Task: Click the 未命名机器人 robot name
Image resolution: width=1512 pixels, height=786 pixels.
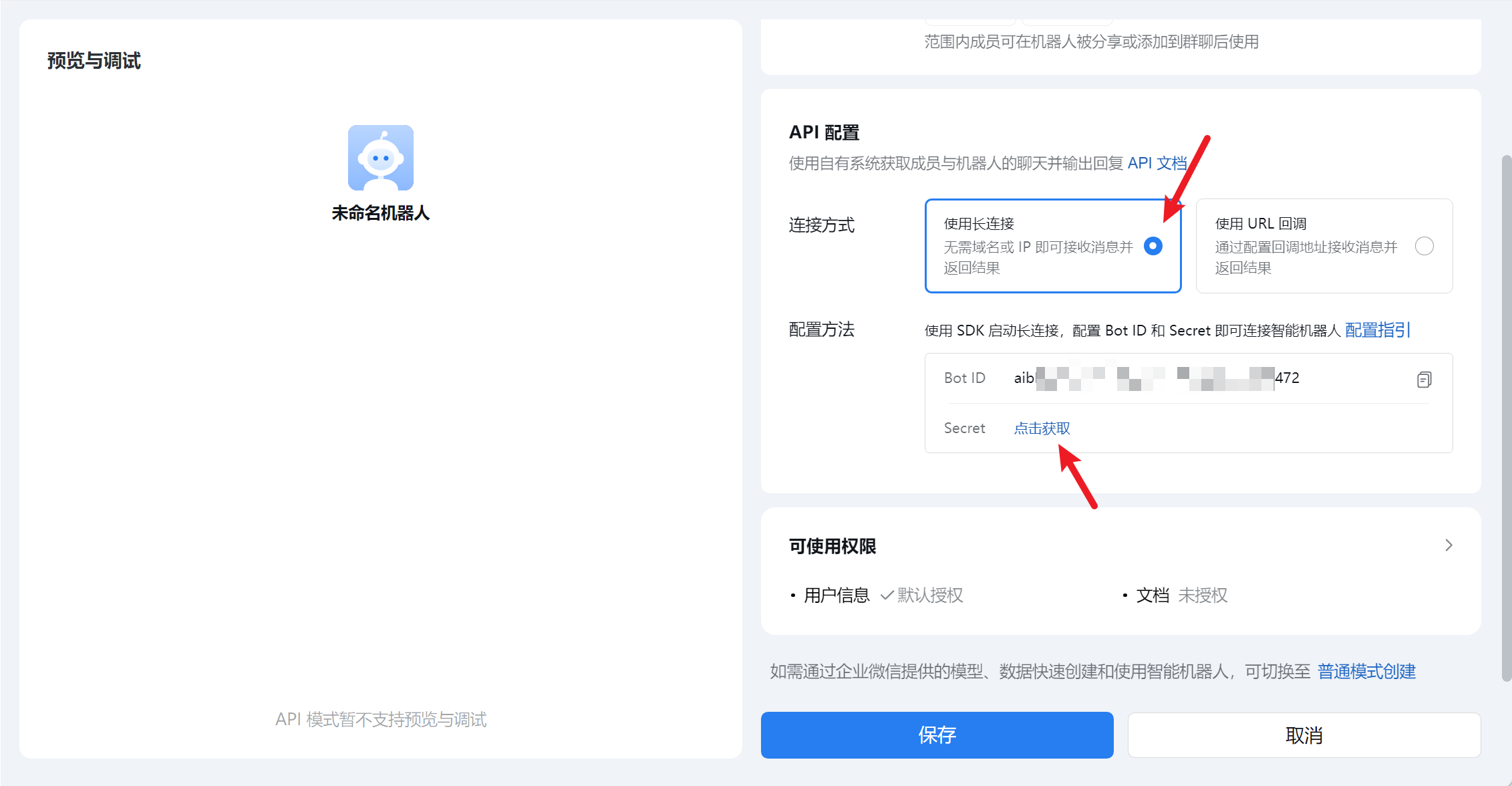Action: click(380, 213)
